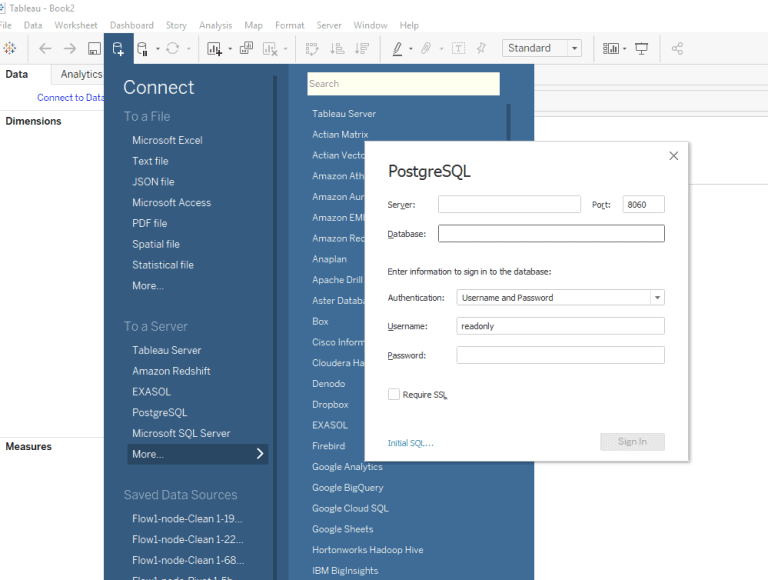Open the Analysis menu

[x=216, y=25]
